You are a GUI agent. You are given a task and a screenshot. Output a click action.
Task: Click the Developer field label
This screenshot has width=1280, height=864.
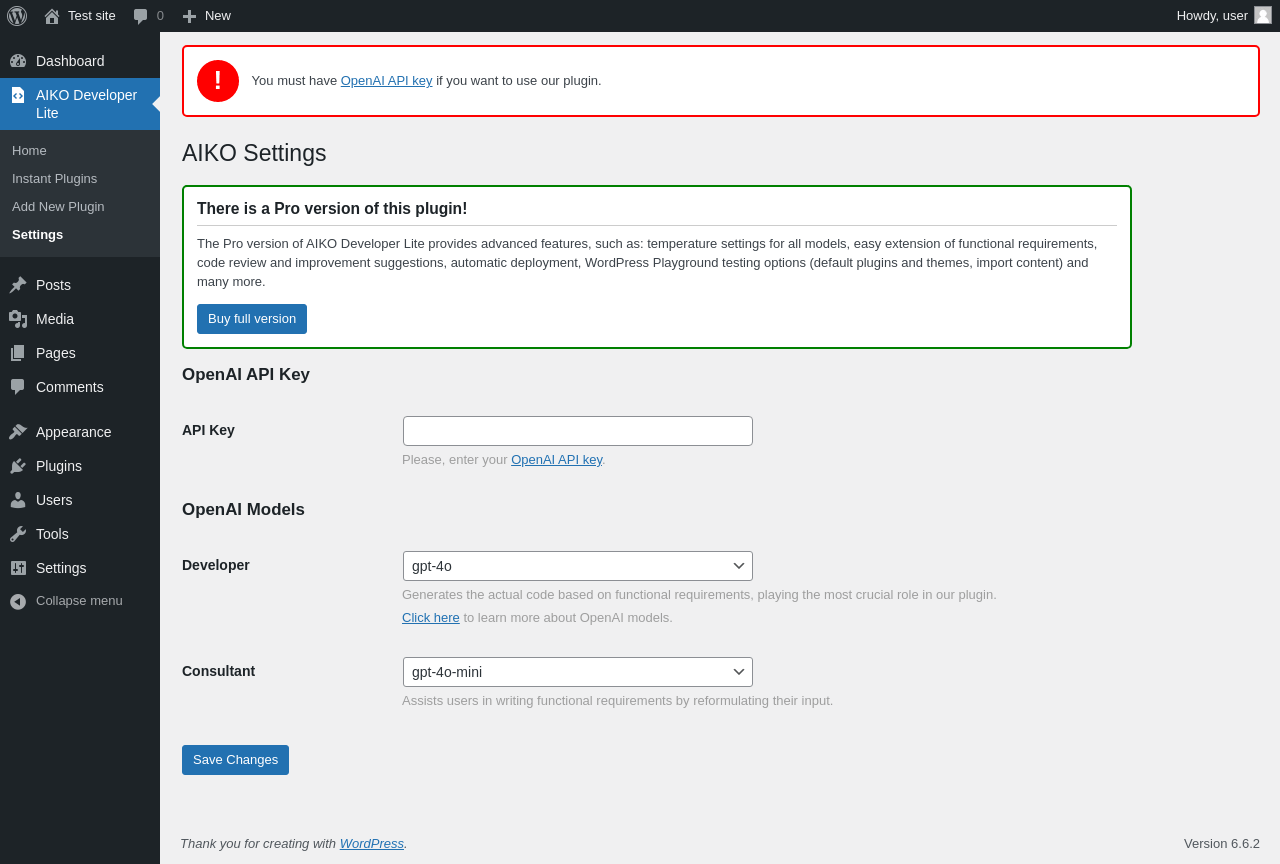coord(216,565)
